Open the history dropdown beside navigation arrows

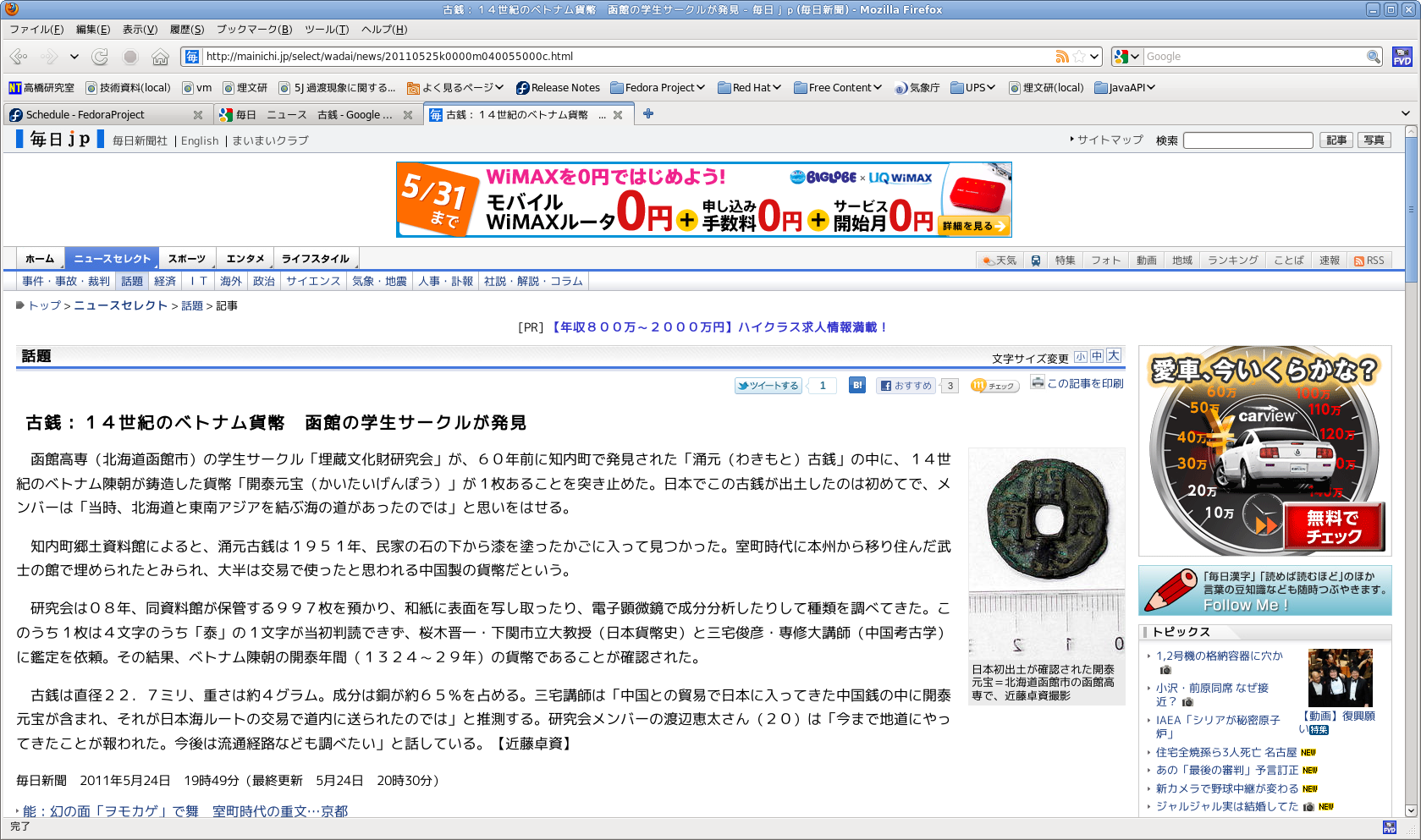click(x=74, y=57)
